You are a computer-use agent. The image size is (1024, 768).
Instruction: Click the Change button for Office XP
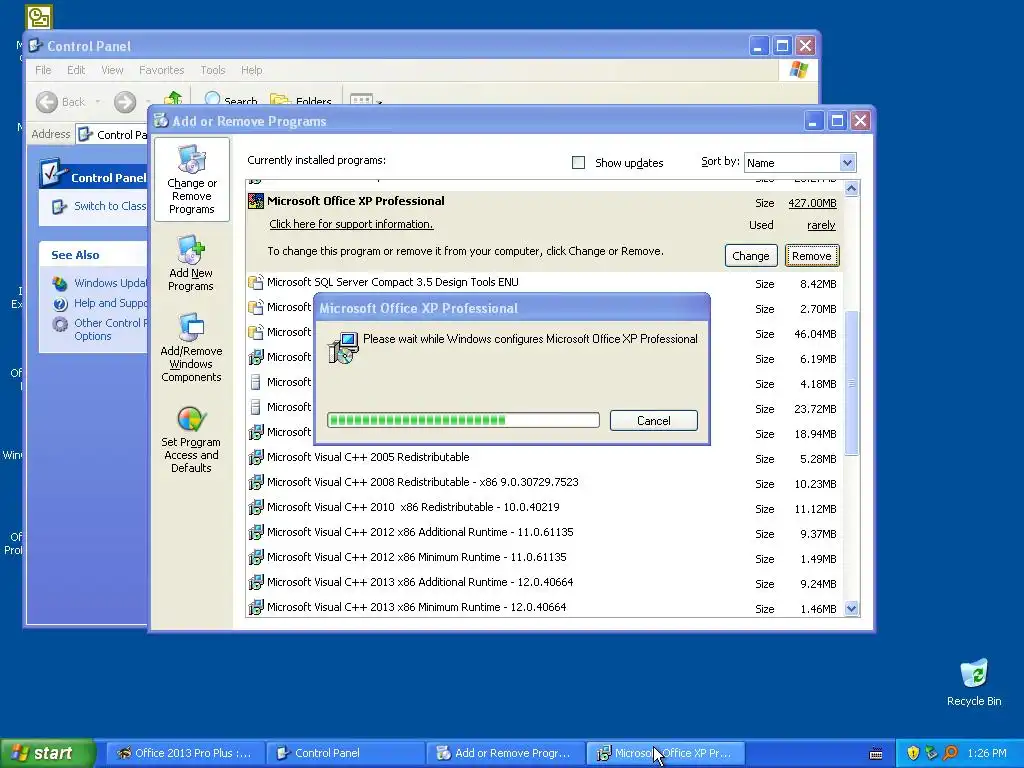coord(750,256)
